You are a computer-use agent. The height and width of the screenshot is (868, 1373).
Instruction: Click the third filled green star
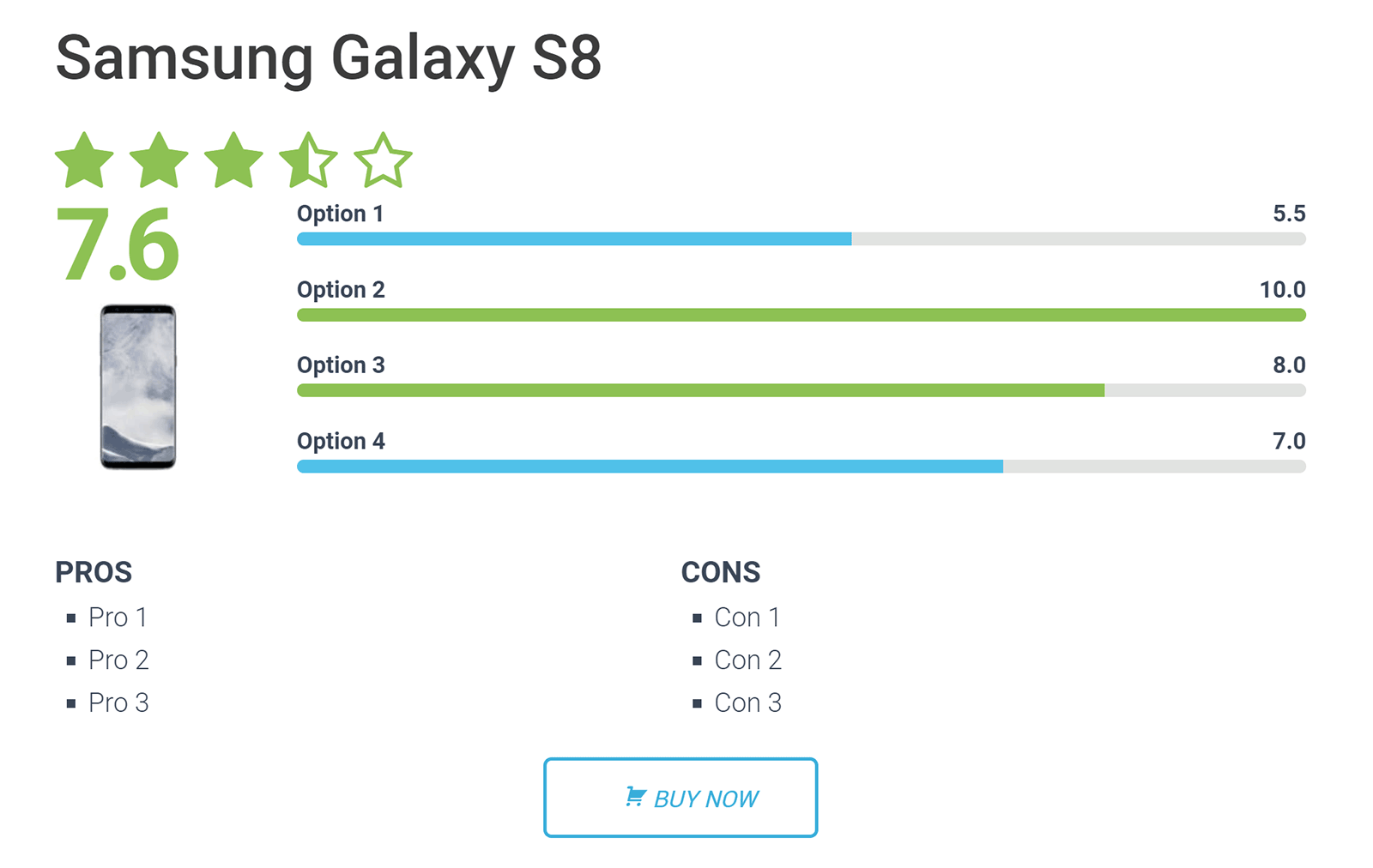pyautogui.click(x=233, y=160)
